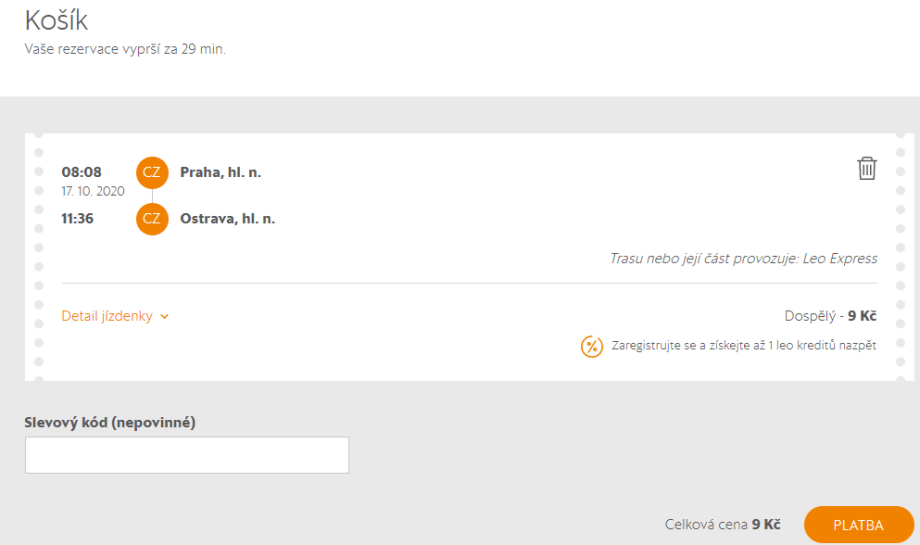Click the Leo Express operator note
The height and width of the screenshot is (545, 920).
tap(743, 258)
